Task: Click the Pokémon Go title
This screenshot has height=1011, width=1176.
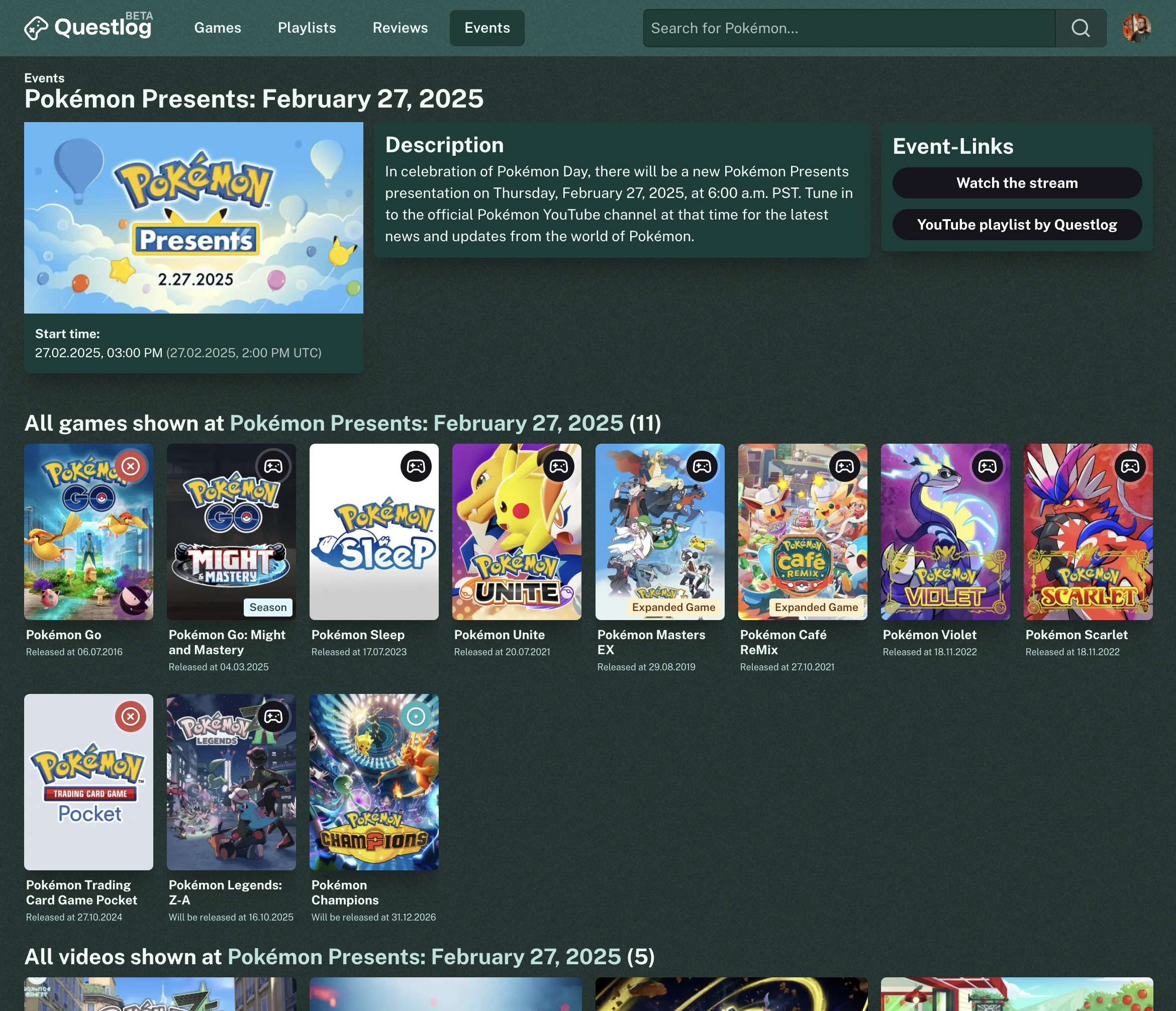Action: (63, 635)
